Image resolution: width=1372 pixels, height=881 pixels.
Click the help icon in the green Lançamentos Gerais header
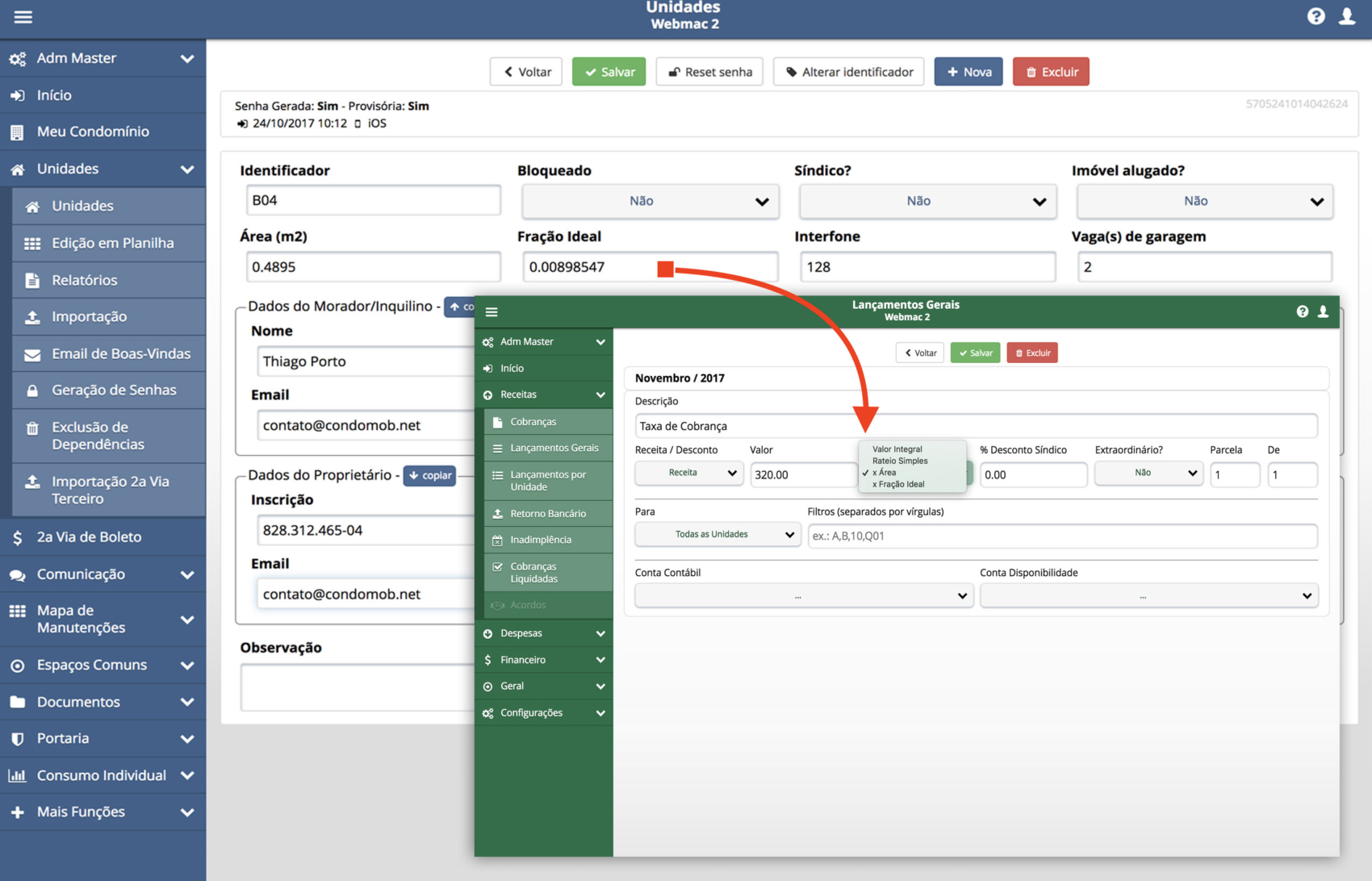point(1302,311)
